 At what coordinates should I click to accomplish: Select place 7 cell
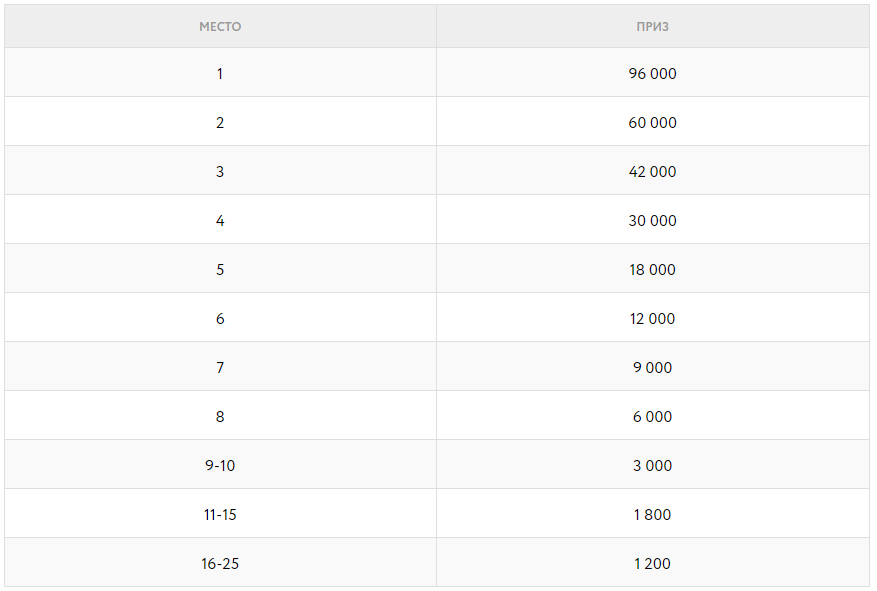(x=220, y=368)
